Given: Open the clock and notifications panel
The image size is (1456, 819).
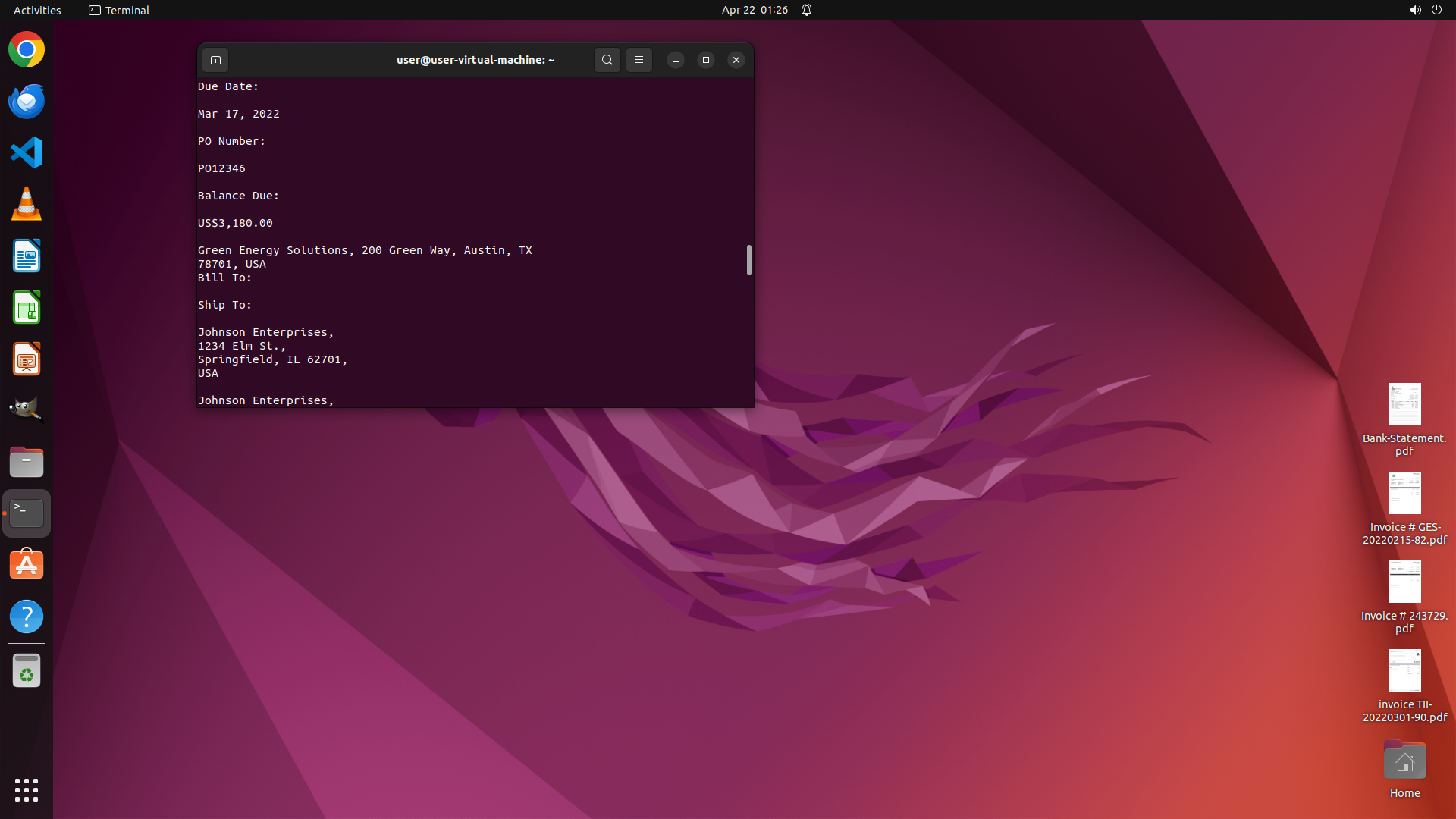Looking at the screenshot, I should [x=755, y=10].
